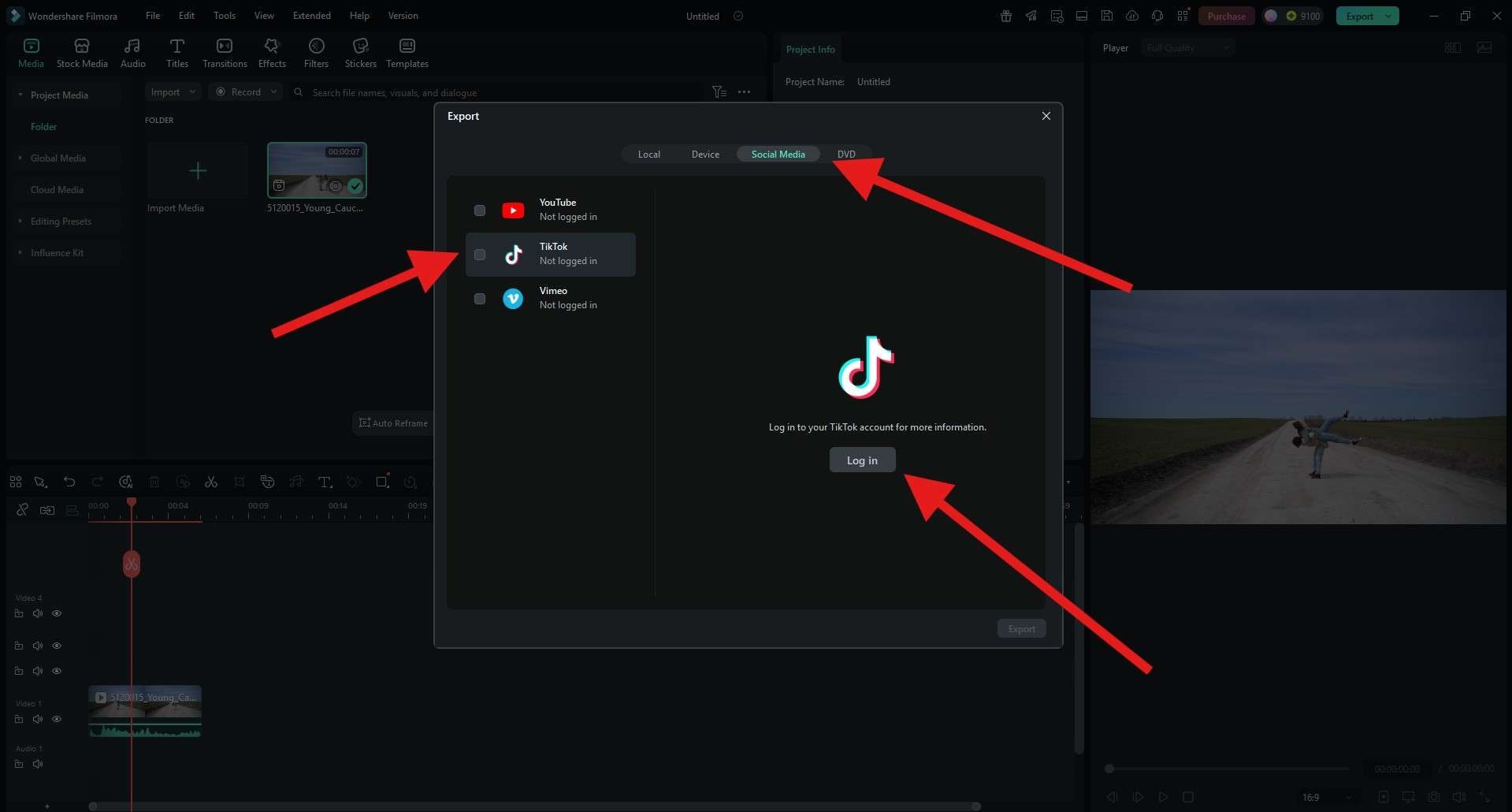Open the Media panel
The width and height of the screenshot is (1512, 812).
click(x=31, y=53)
